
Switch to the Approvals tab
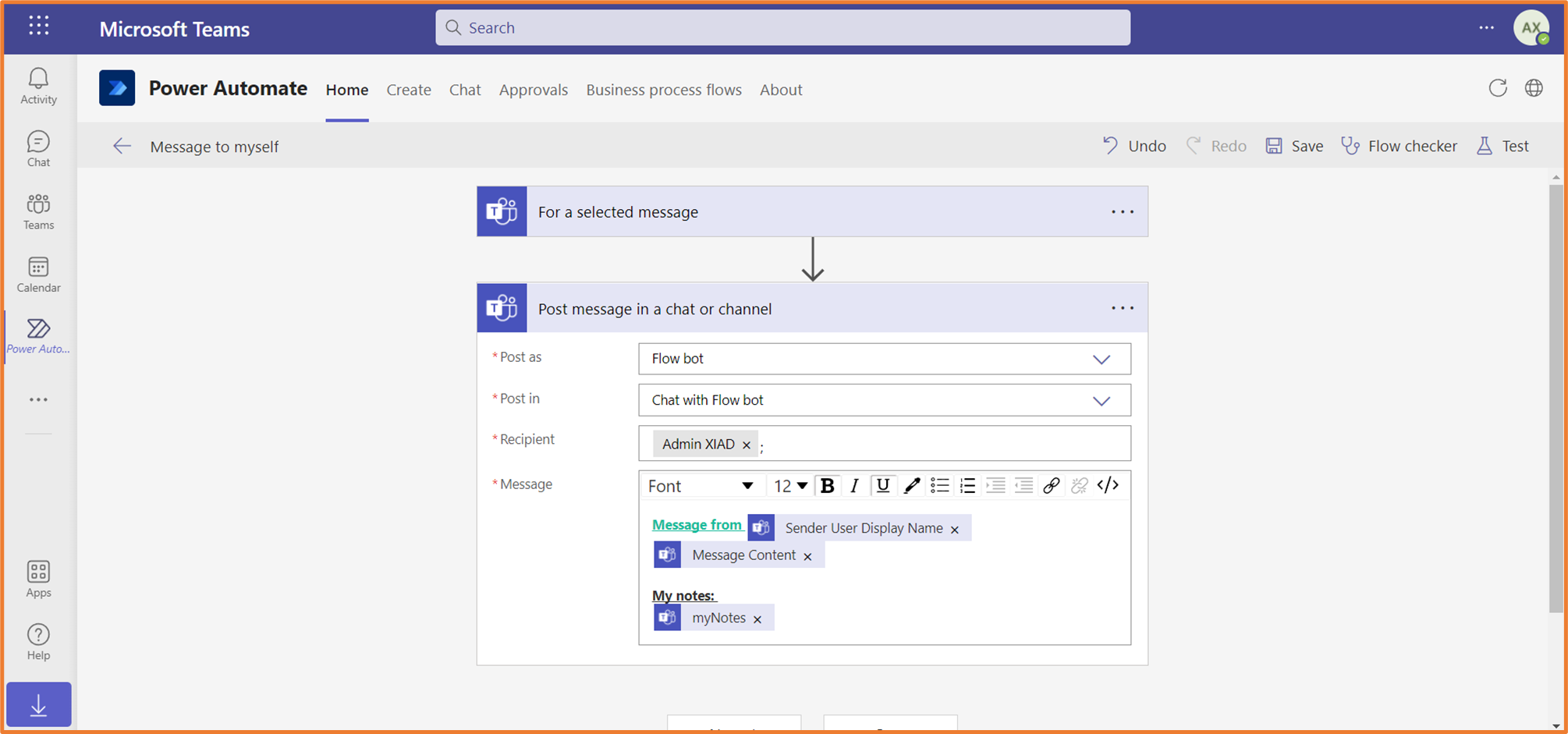533,90
